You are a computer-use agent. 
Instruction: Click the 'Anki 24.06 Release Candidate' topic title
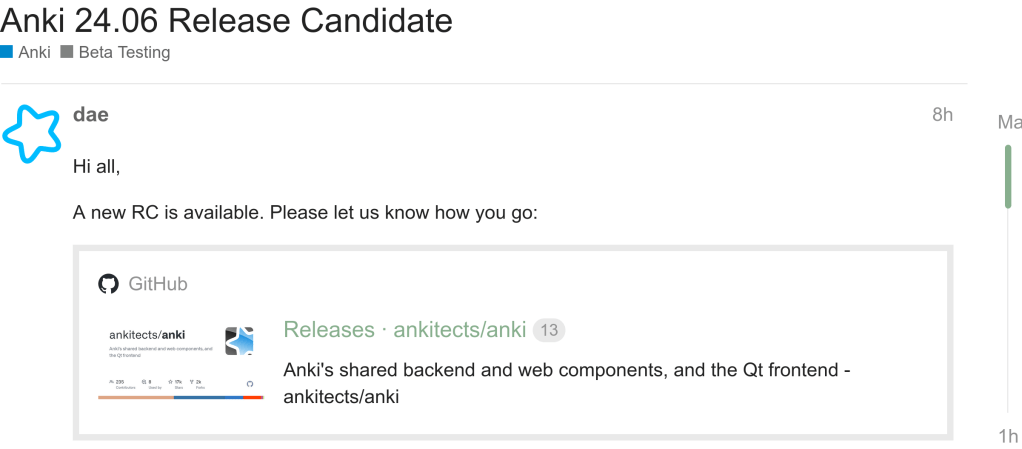(227, 18)
